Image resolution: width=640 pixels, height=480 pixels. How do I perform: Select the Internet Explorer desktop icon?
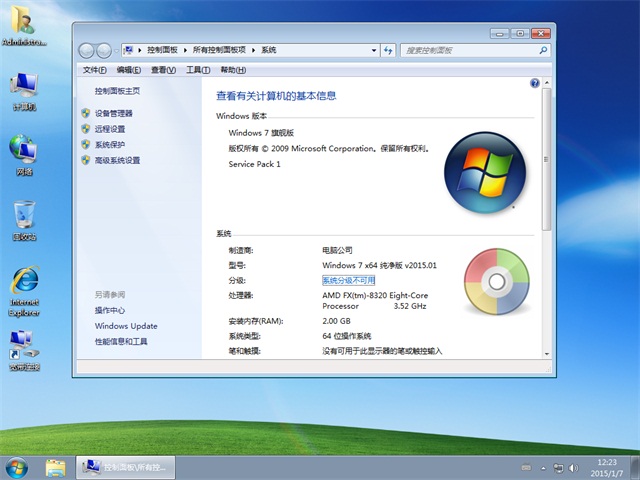point(24,287)
